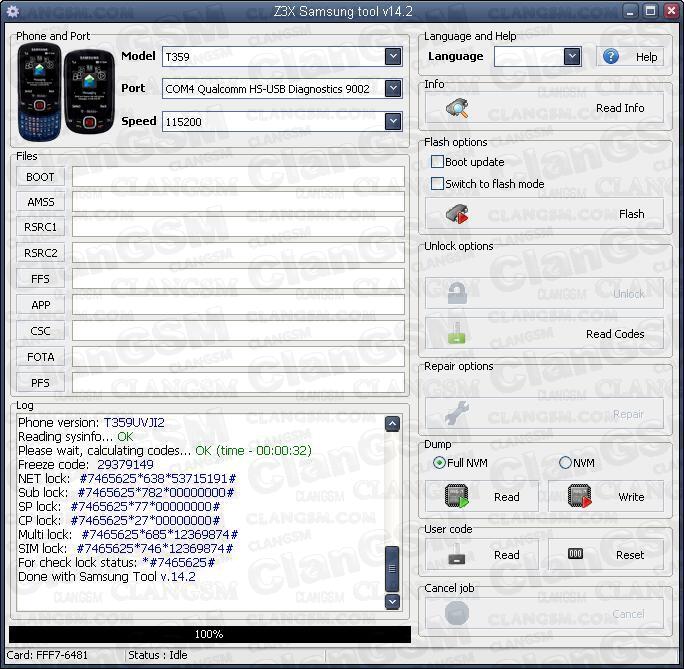Viewport: 684px width, 669px height.
Task: Click the CSC file path field
Action: (x=238, y=331)
